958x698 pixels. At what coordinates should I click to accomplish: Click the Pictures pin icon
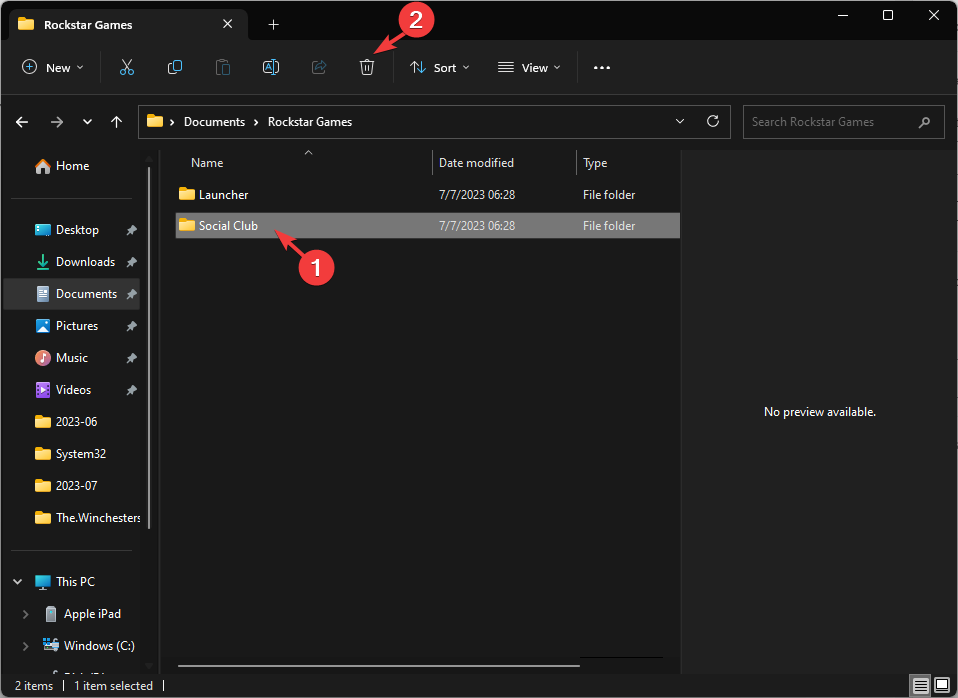coord(131,326)
